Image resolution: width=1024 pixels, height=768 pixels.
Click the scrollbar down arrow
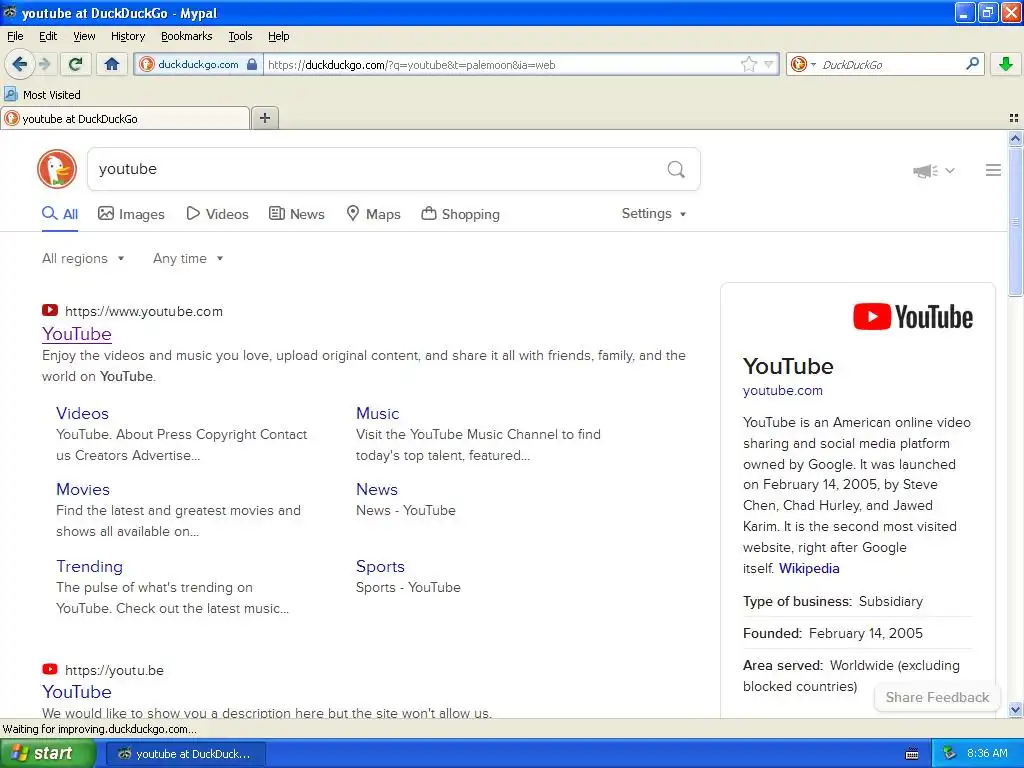click(1015, 709)
